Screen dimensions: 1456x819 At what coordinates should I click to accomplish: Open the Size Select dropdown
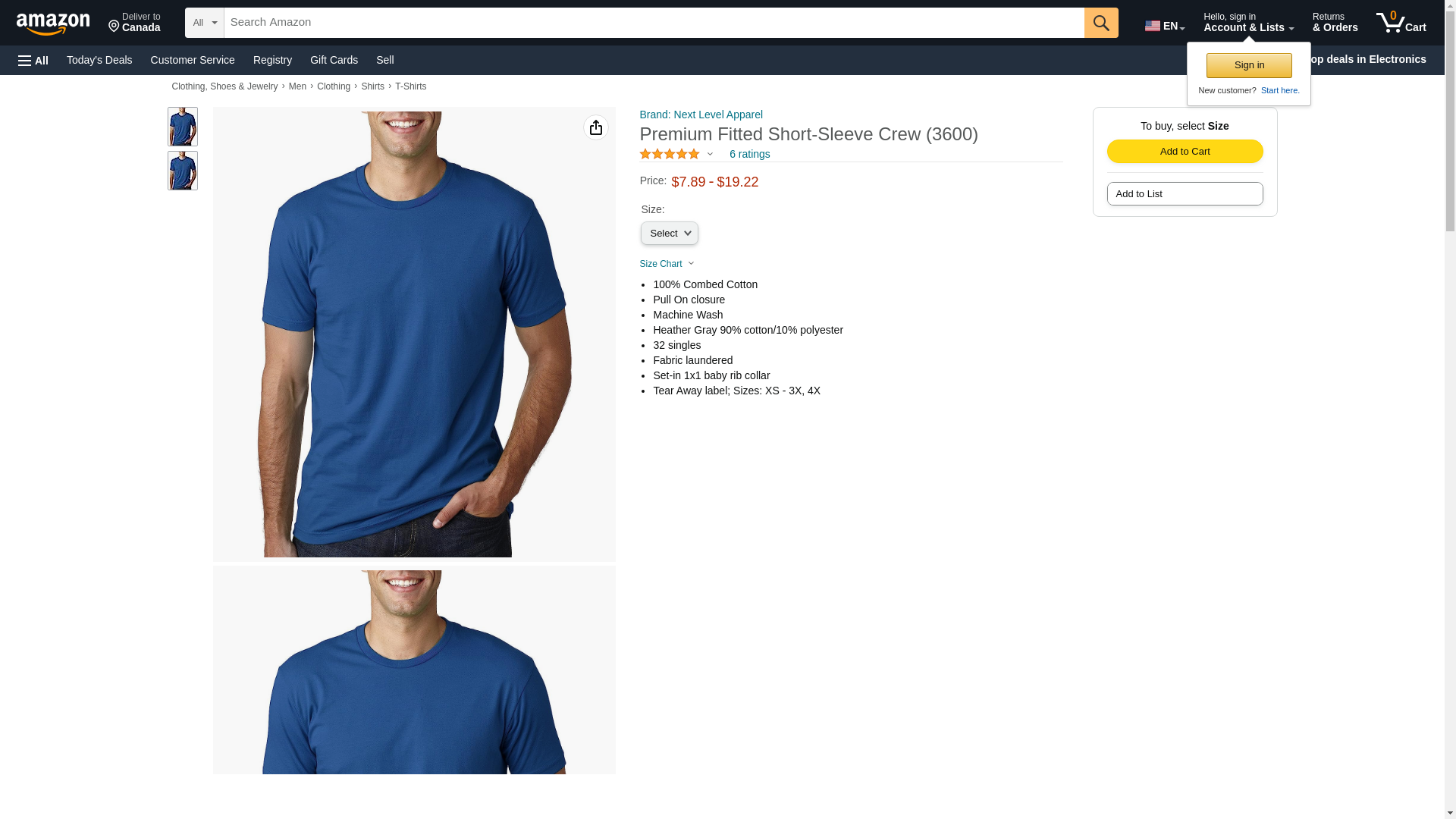coord(670,234)
